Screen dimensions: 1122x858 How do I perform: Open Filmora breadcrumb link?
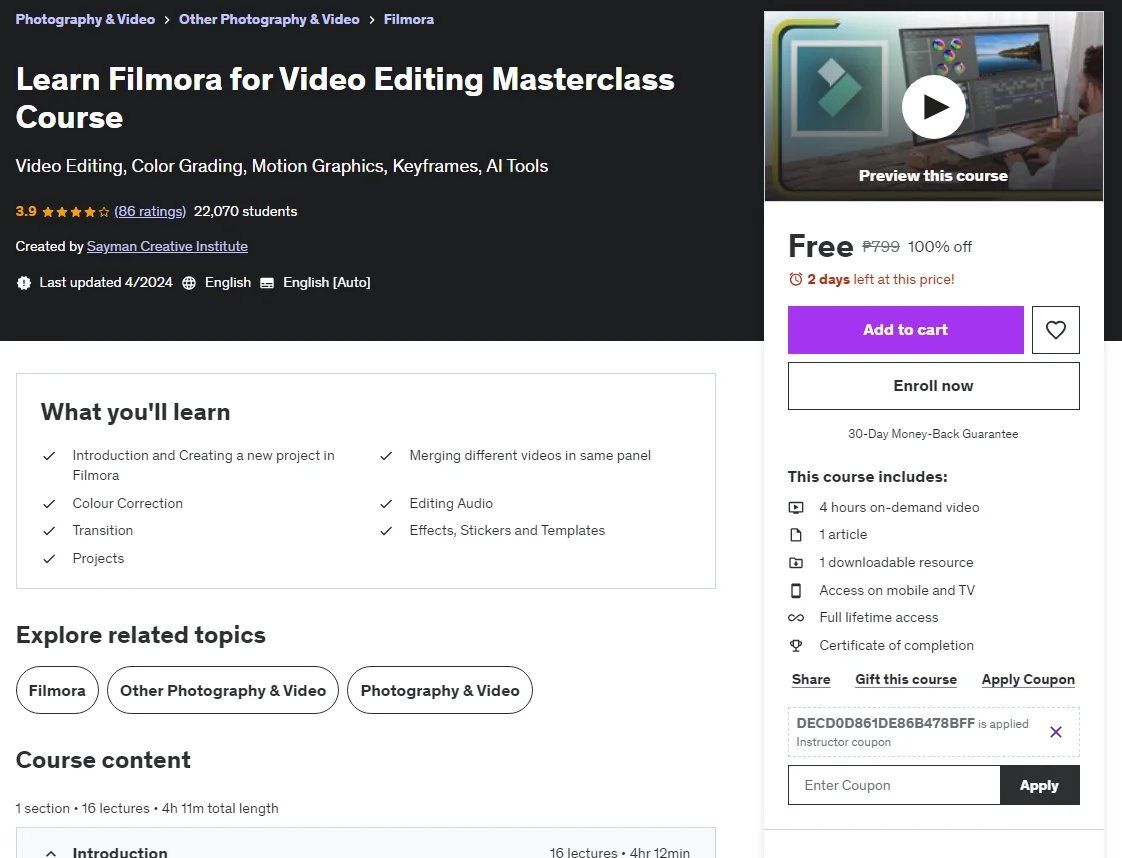click(x=409, y=19)
